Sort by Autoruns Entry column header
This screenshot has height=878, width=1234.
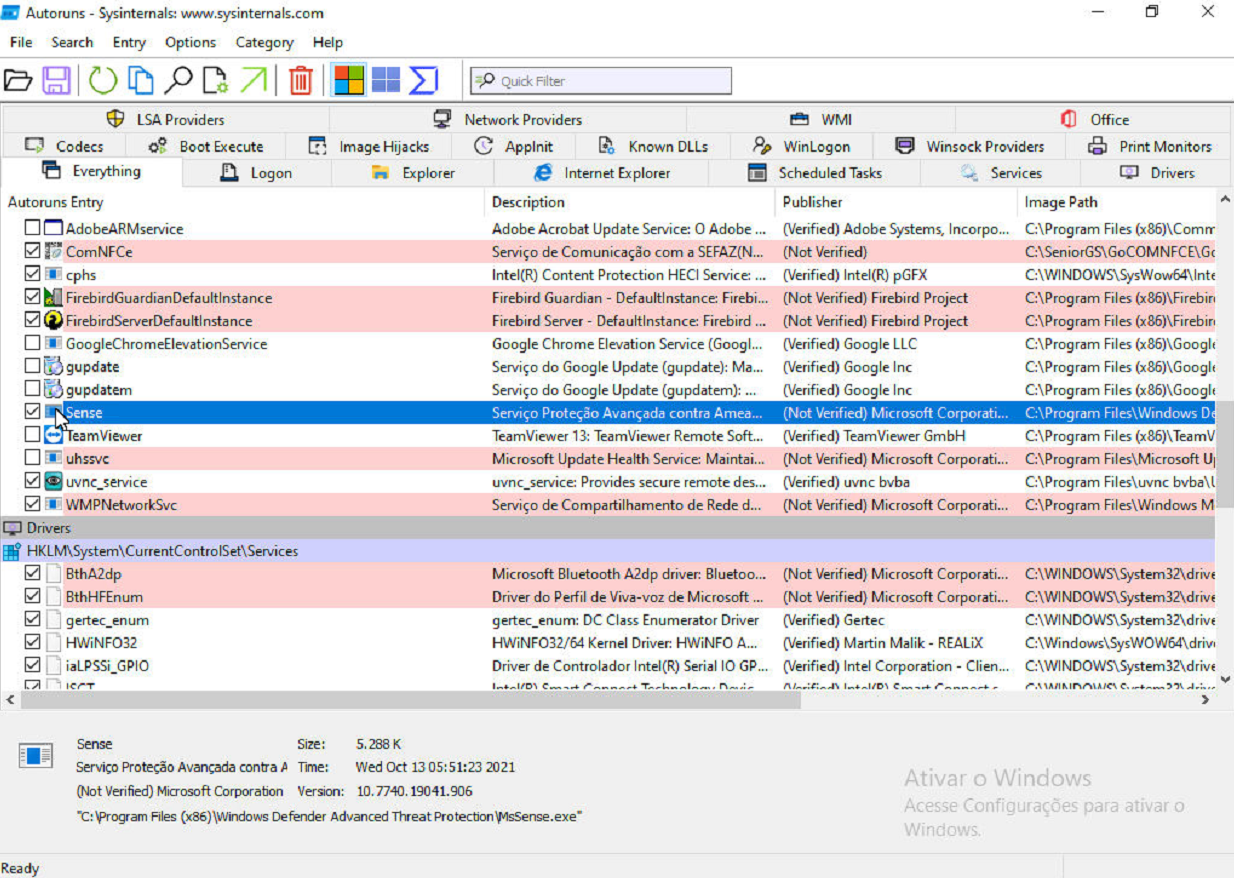coord(243,202)
